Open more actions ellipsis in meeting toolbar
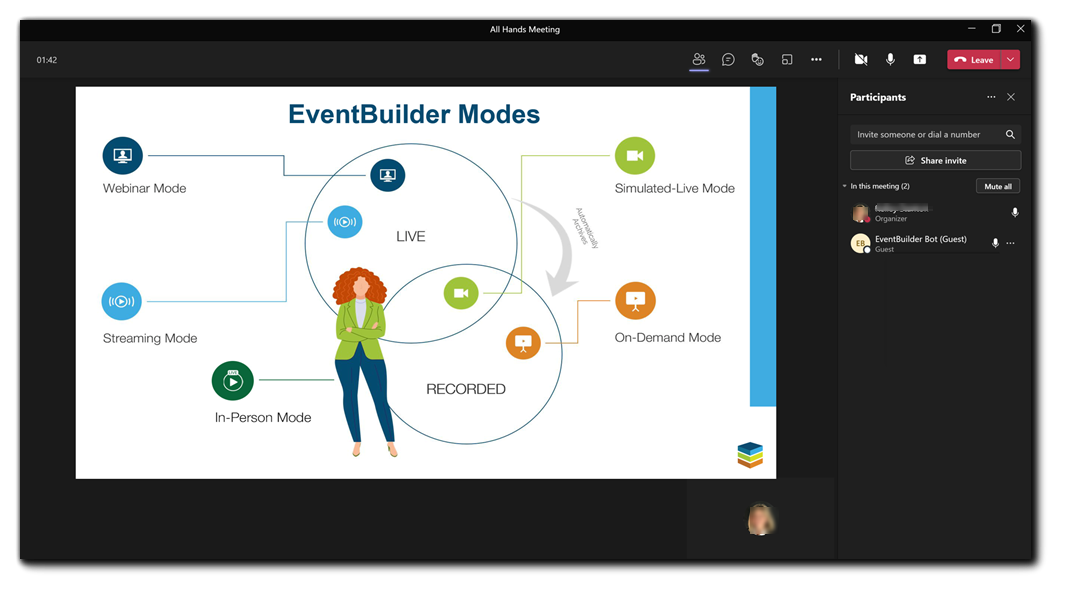Image resolution: width=1067 pixels, height=595 pixels. pyautogui.click(x=816, y=60)
